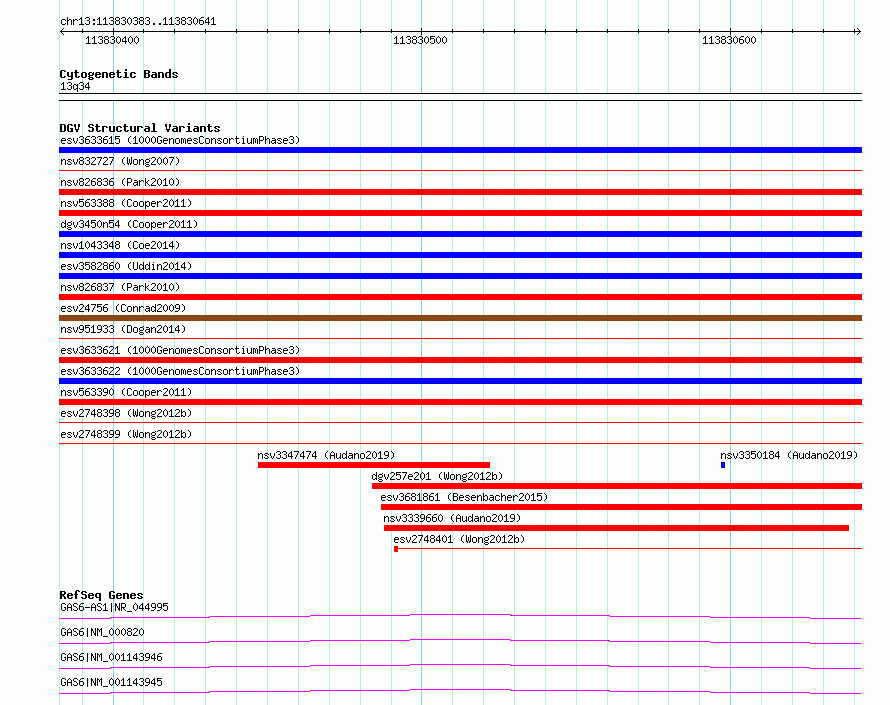Open variant nsv826837 (Park2010) label
The image size is (890, 705).
click(x=120, y=287)
